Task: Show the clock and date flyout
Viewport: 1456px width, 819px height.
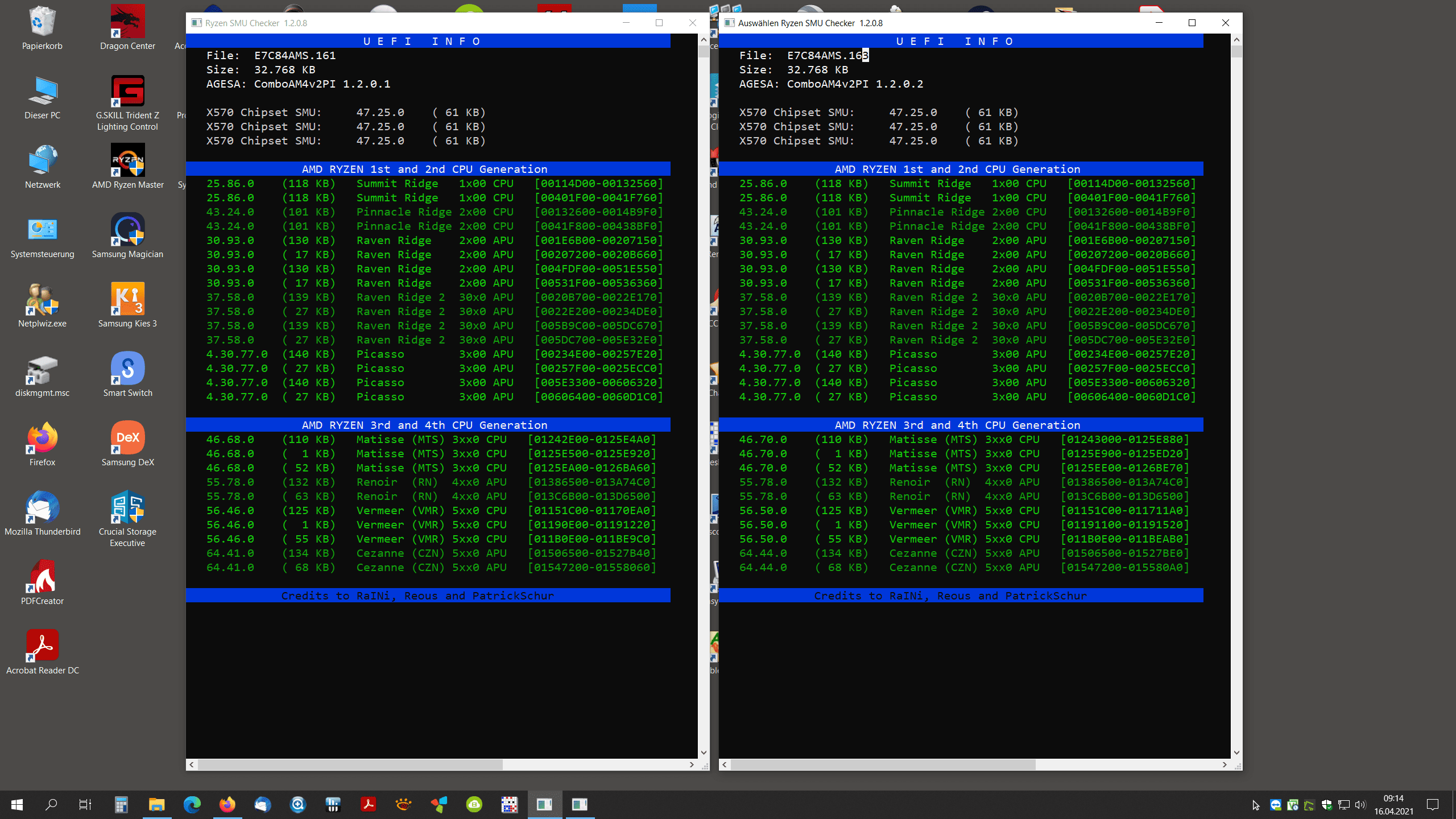Action: point(1393,805)
